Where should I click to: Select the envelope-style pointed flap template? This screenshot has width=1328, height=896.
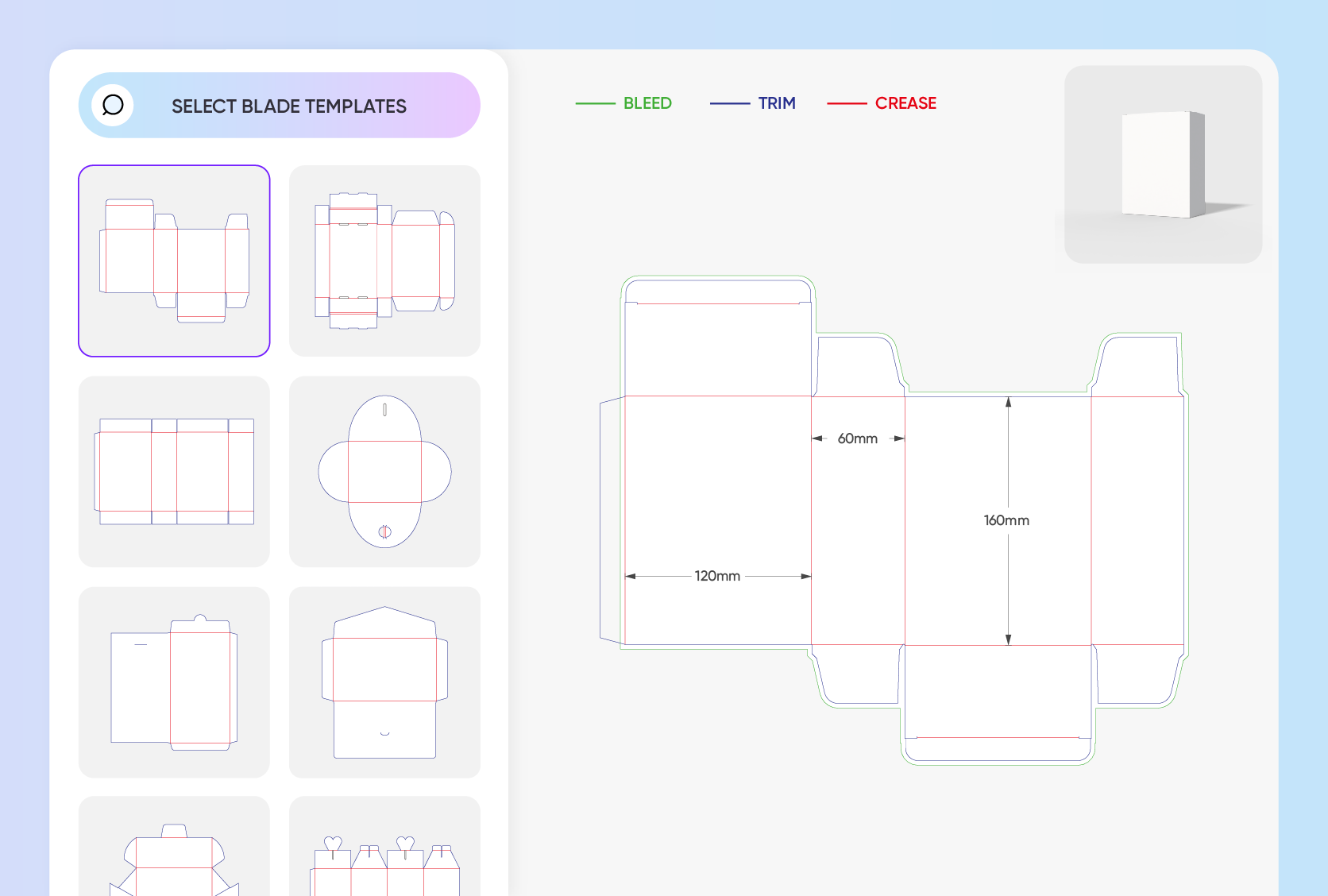385,682
